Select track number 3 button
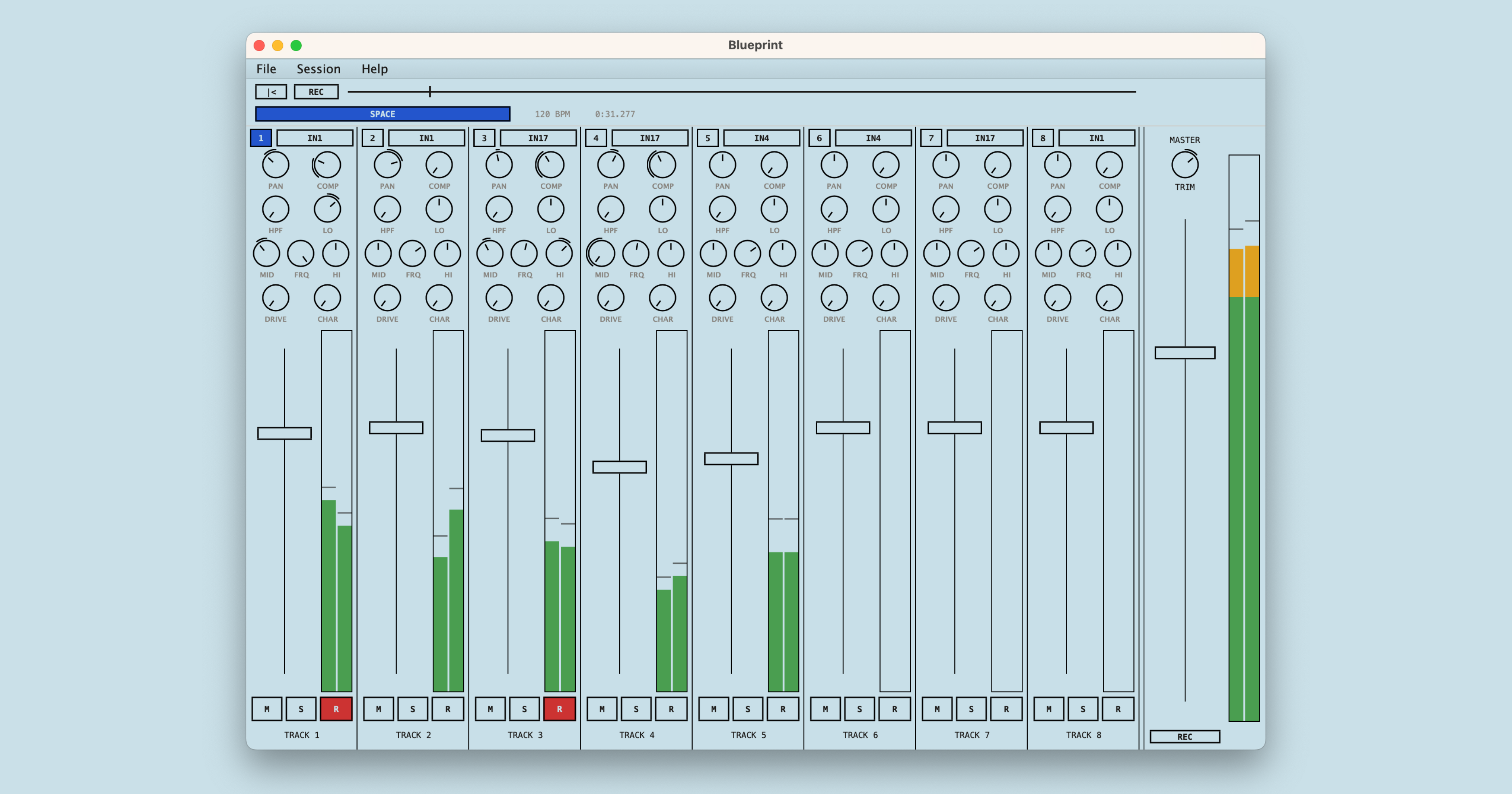Screen dimensions: 1512x794 pos(484,138)
